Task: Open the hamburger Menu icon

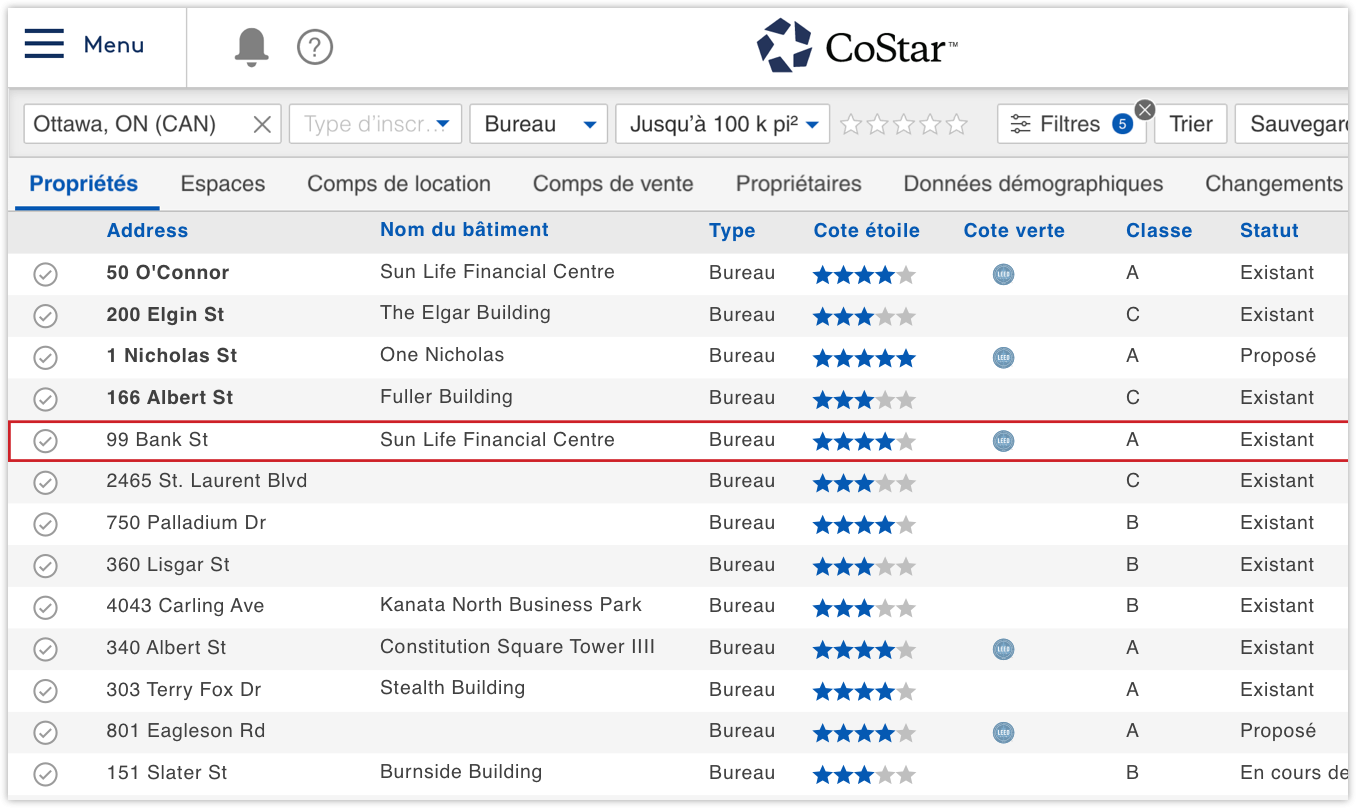Action: tap(44, 44)
